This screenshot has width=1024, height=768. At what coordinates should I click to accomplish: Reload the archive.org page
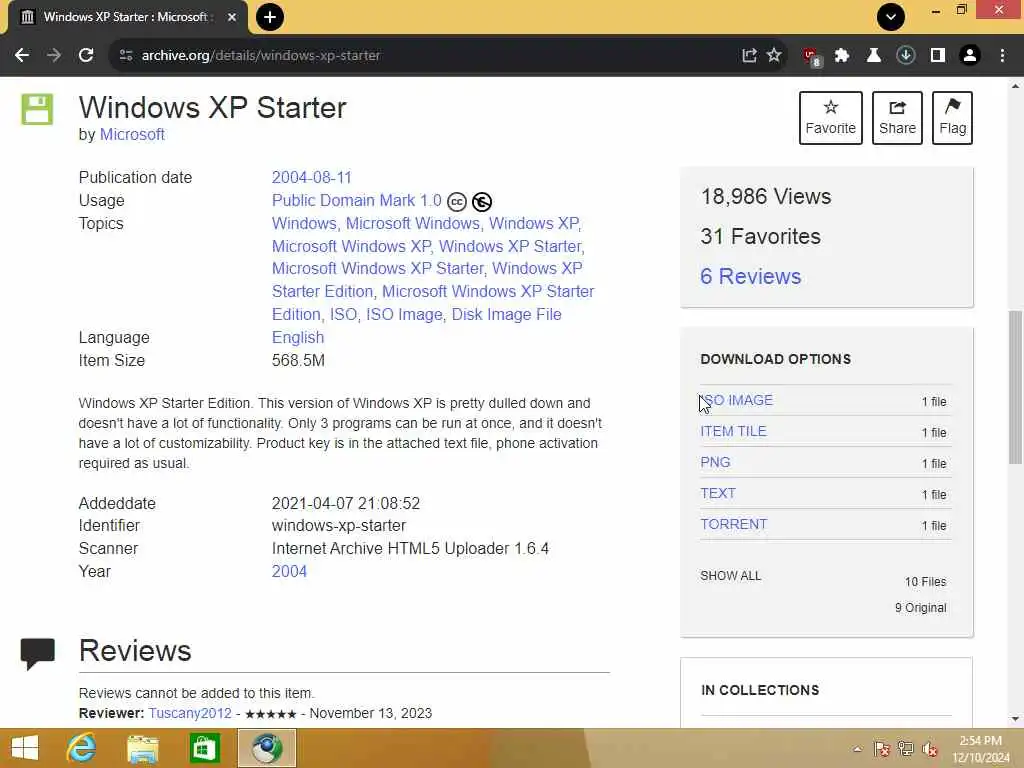pyautogui.click(x=86, y=56)
